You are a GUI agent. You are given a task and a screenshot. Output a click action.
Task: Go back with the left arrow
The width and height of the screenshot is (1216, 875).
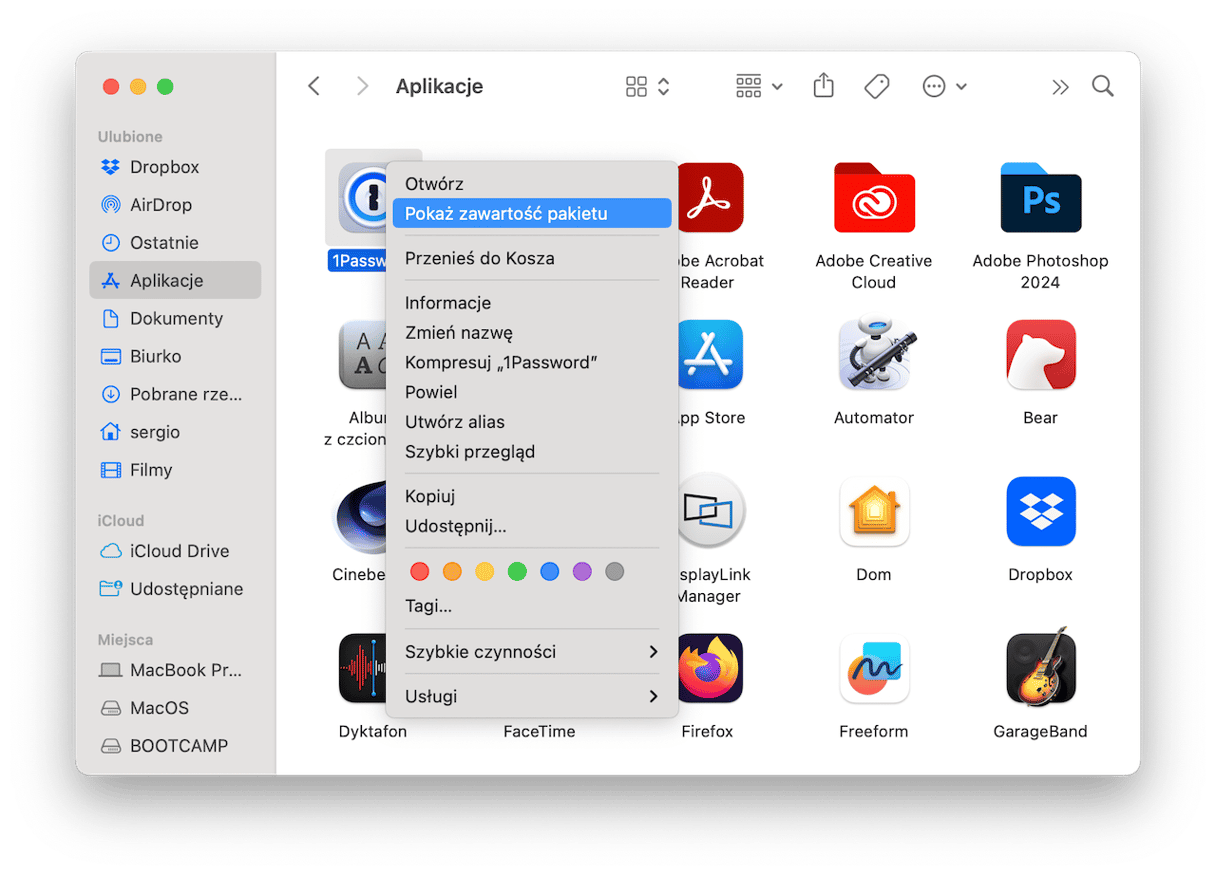(x=314, y=86)
